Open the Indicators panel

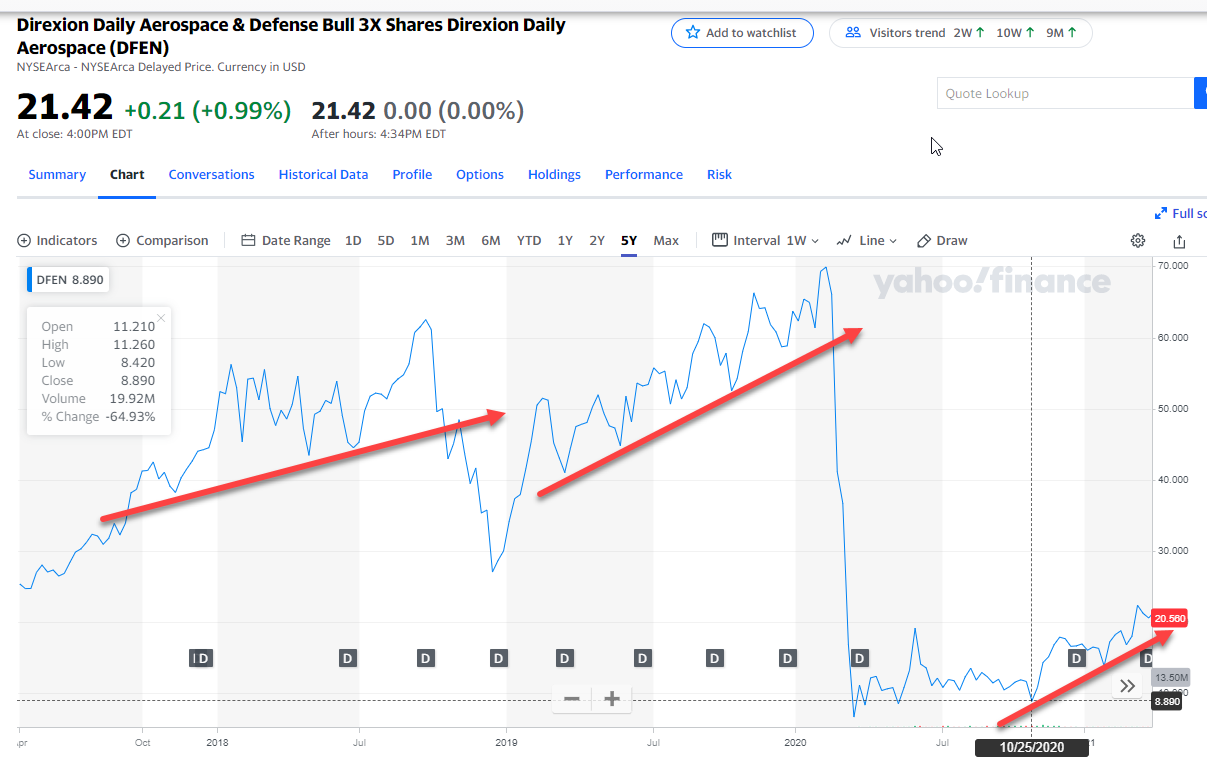point(58,240)
